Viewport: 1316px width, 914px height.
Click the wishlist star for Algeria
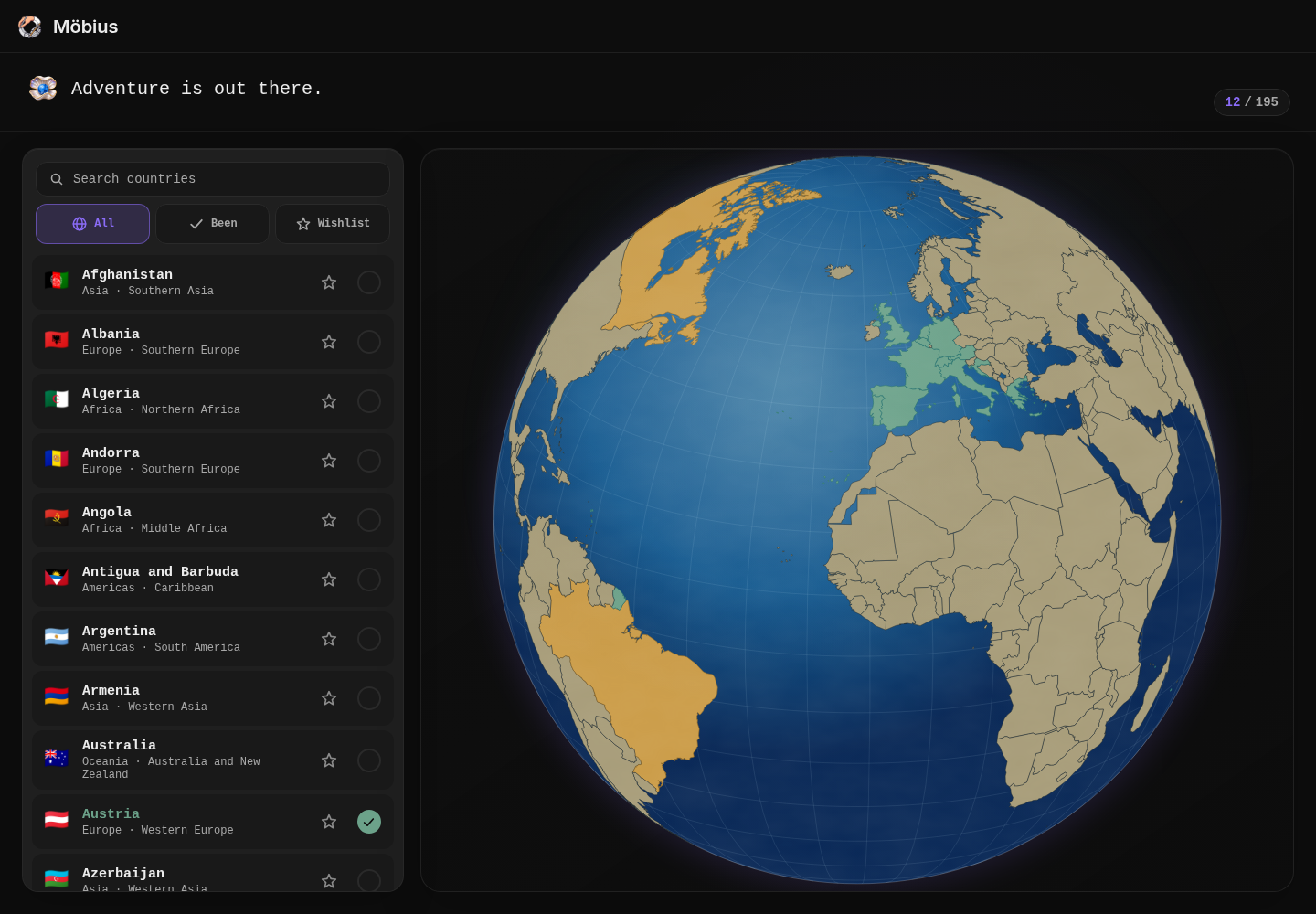coord(329,401)
